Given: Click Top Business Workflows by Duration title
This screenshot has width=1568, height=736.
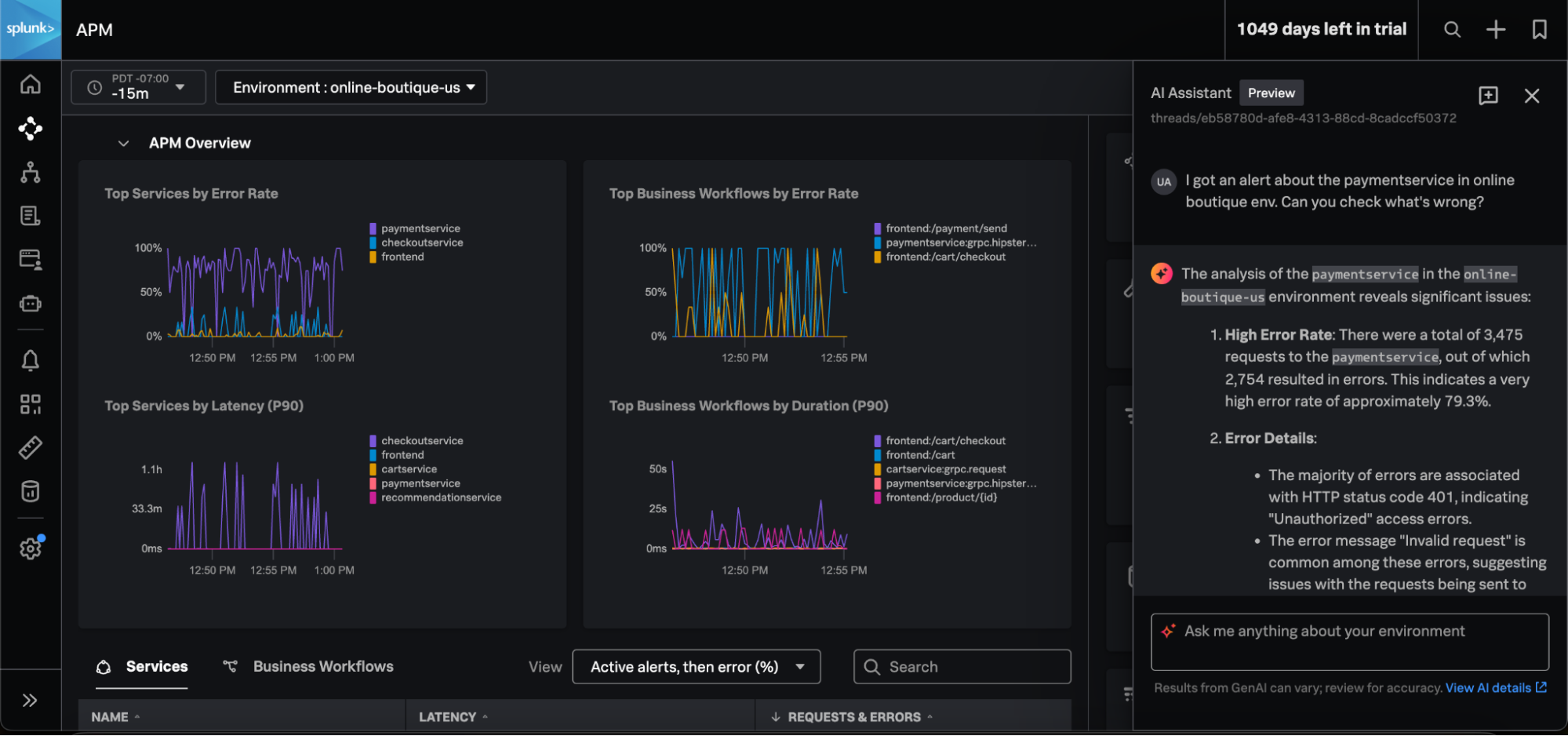Looking at the screenshot, I should pyautogui.click(x=748, y=406).
